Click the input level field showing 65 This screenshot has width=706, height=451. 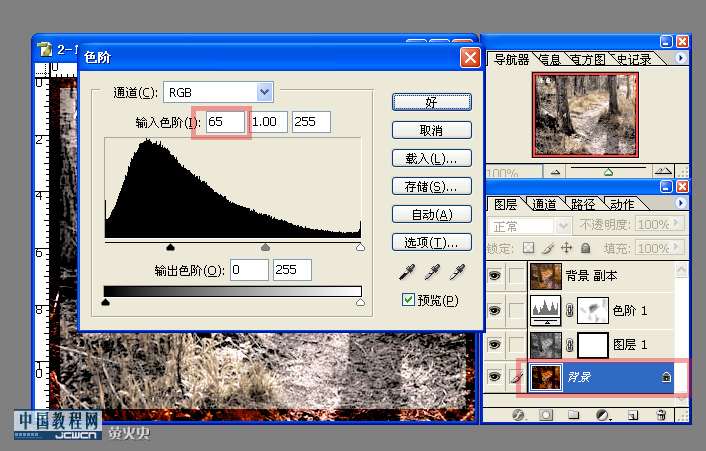pos(226,122)
